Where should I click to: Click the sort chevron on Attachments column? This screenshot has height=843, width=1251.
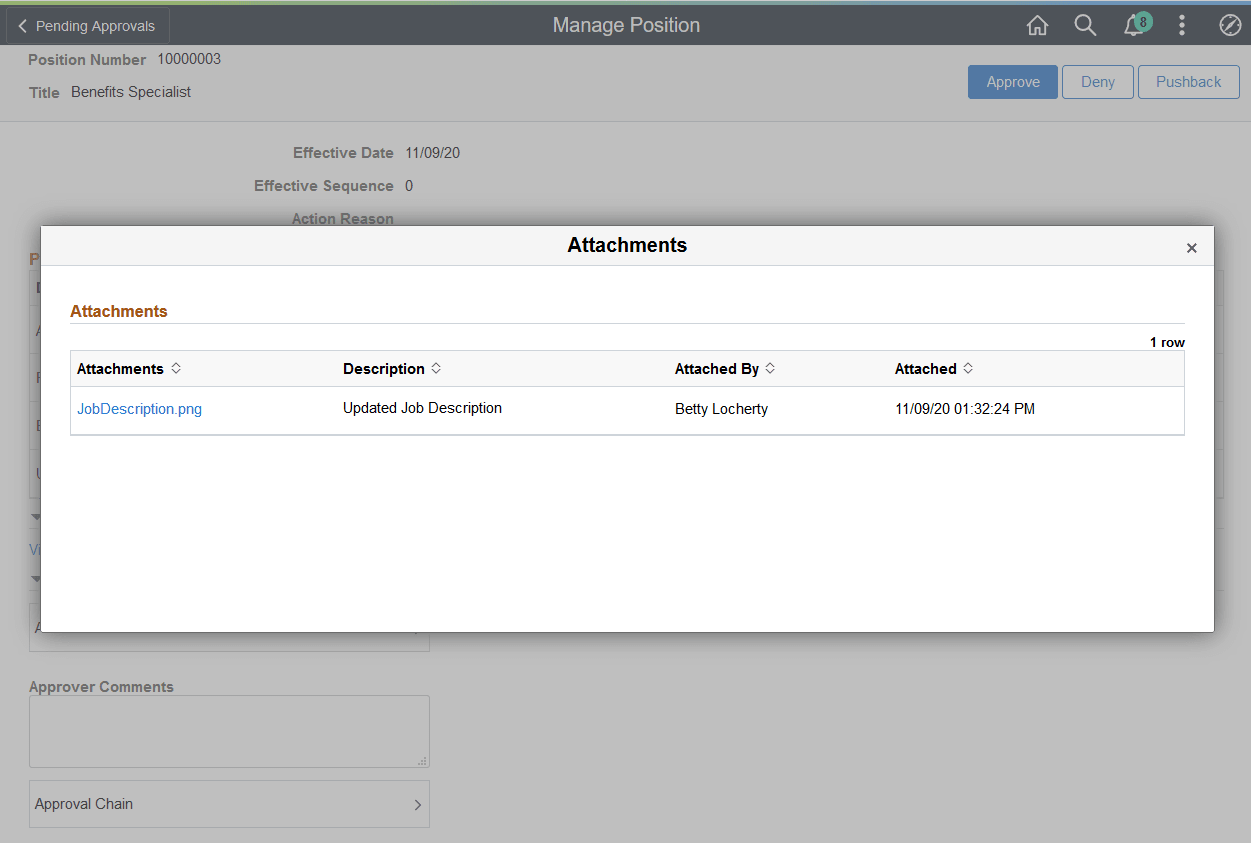[x=176, y=368]
